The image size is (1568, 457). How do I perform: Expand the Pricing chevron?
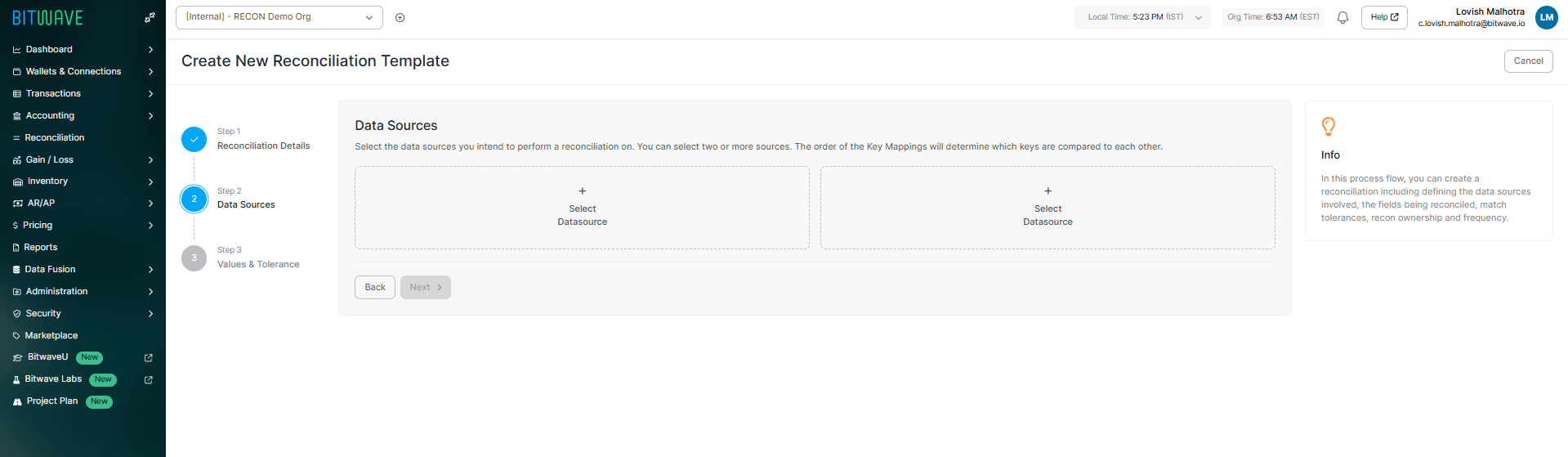(151, 226)
